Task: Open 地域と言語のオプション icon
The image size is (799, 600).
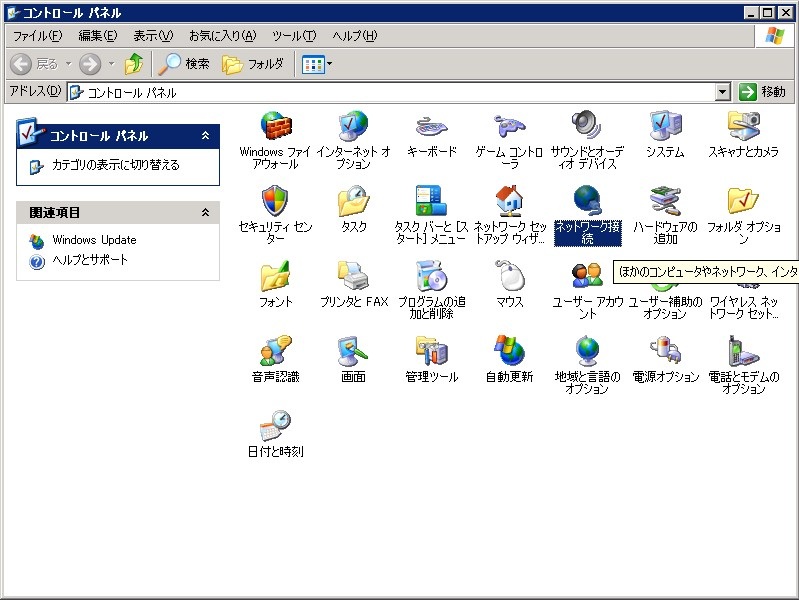Action: click(587, 351)
